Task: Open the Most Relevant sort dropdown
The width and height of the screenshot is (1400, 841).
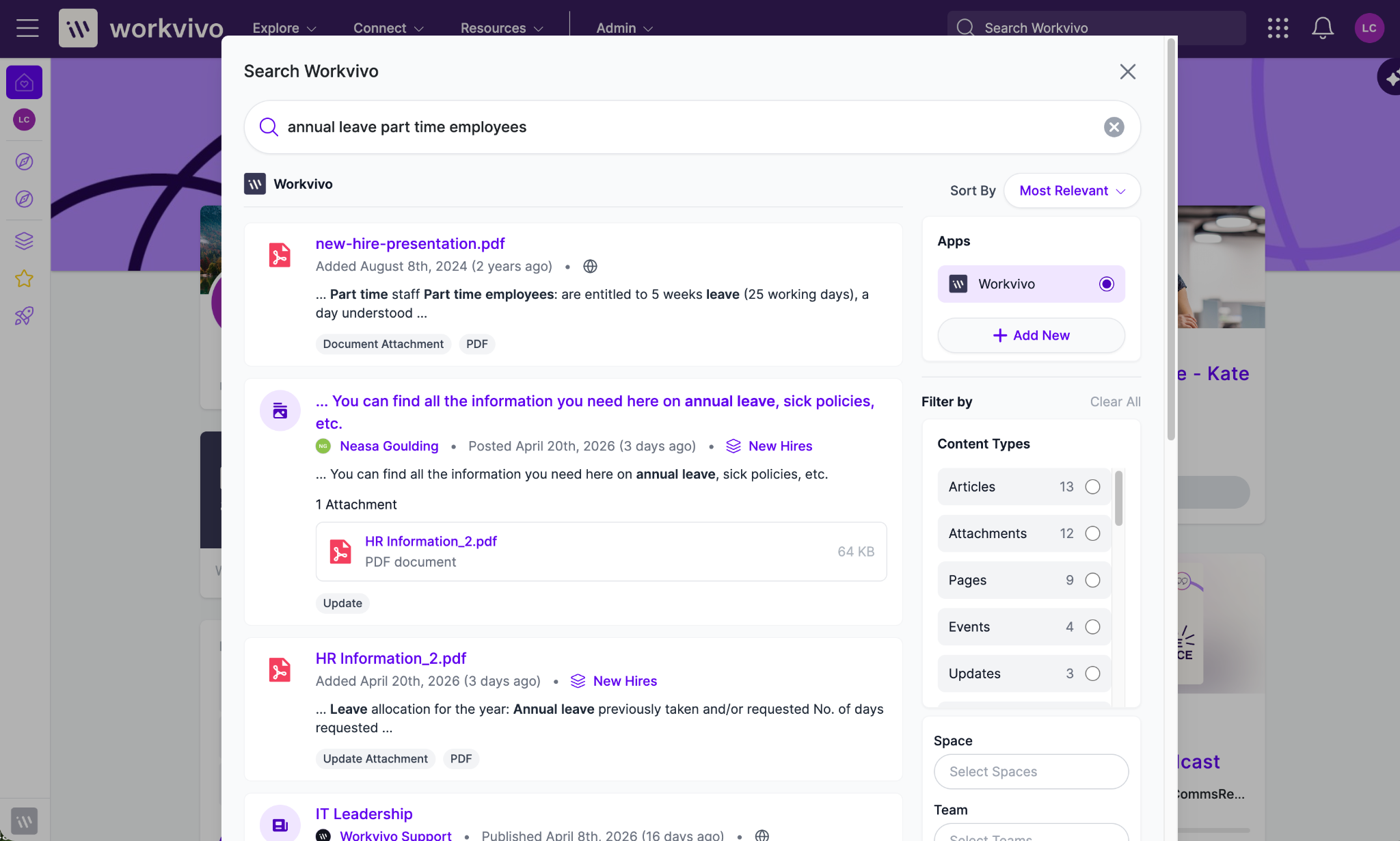Action: coord(1072,191)
